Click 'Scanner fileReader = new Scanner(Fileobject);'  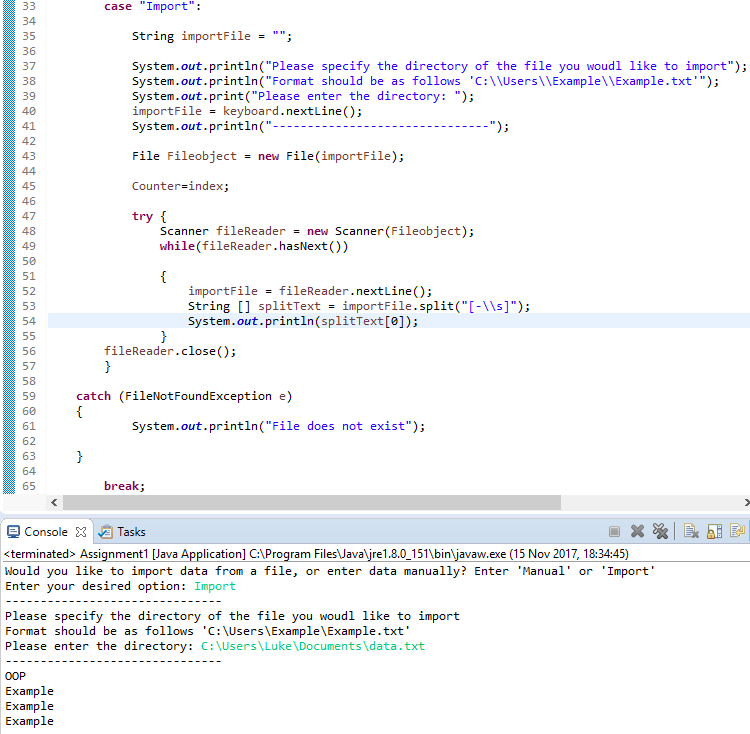pos(317,231)
